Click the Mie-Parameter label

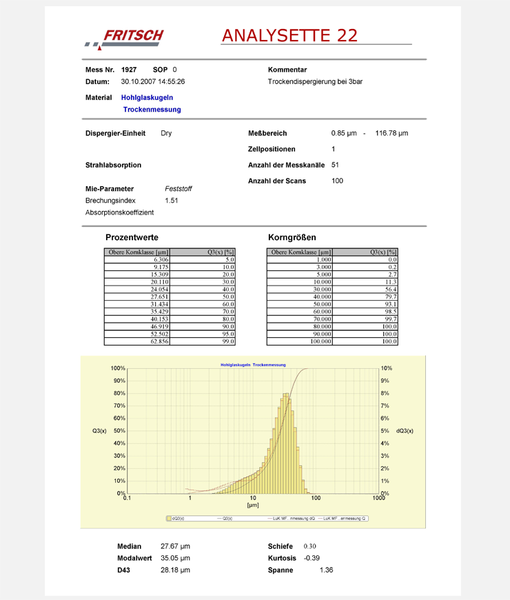(x=109, y=189)
